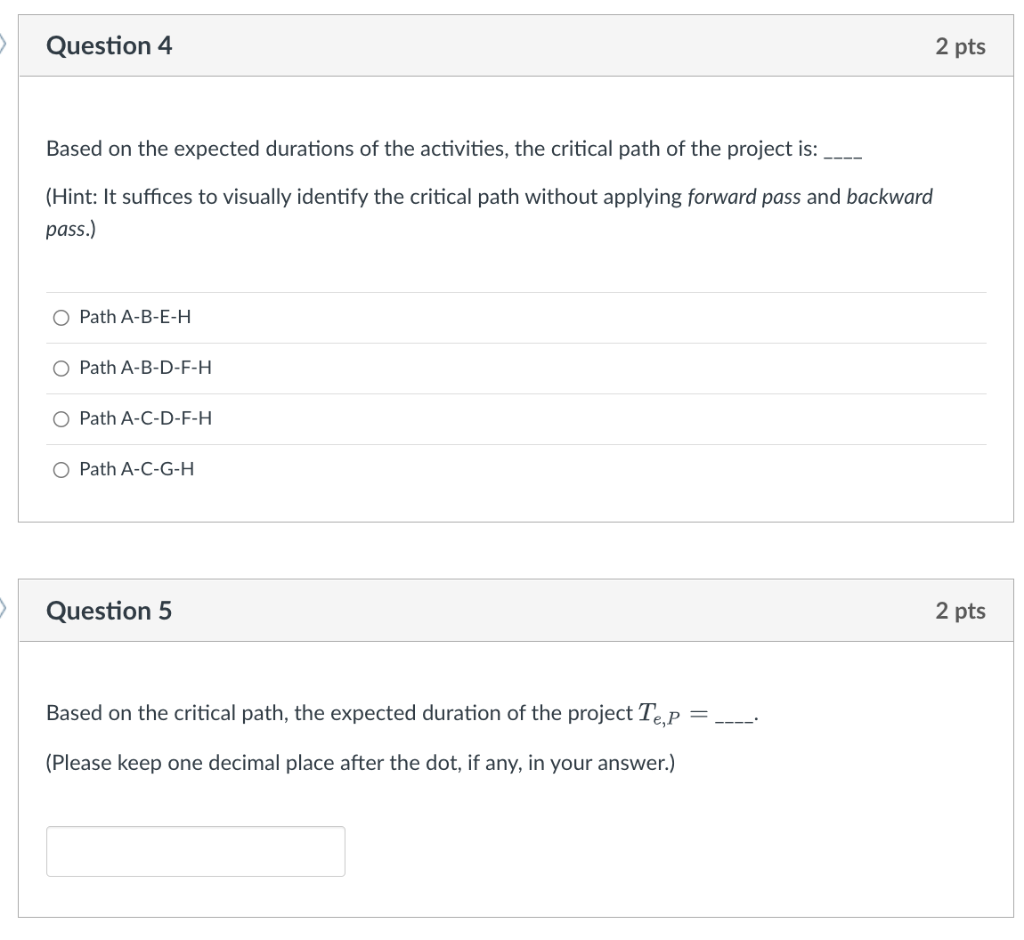Click the Path A-C-G-H answer row

pos(136,468)
